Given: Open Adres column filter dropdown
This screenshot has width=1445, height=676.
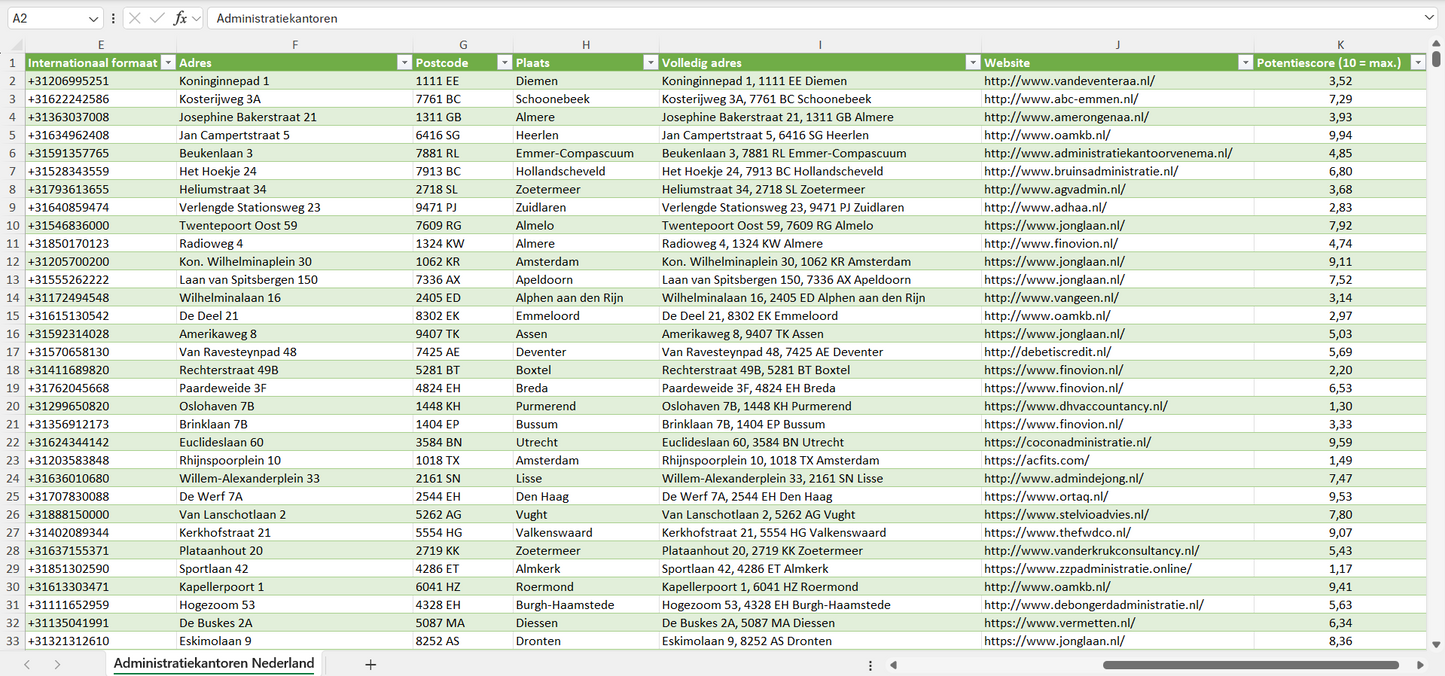Looking at the screenshot, I should click(x=404, y=62).
